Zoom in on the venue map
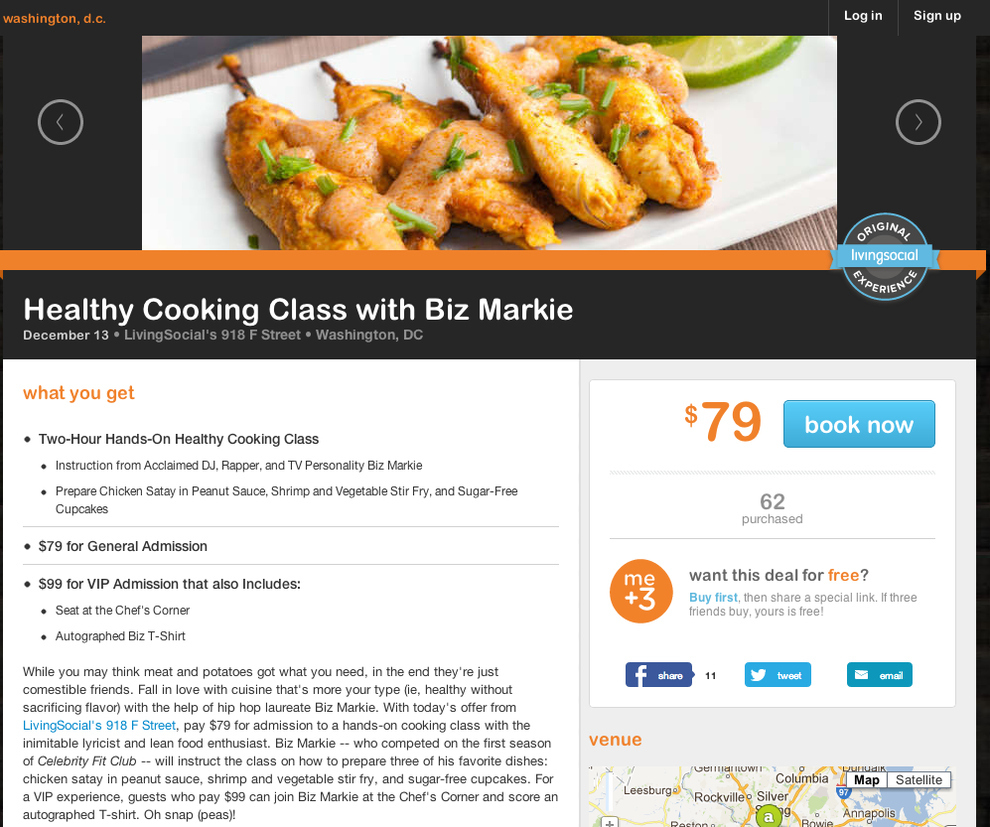The image size is (990, 827). point(609,822)
